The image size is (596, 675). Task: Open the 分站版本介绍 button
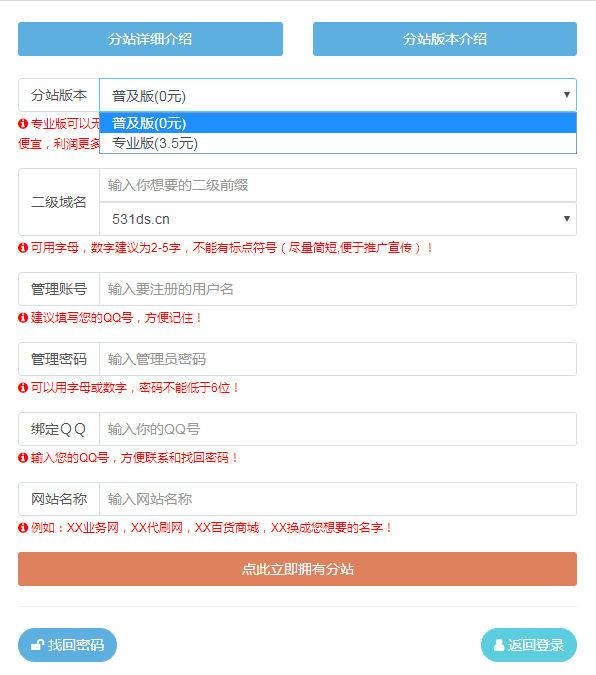445,39
